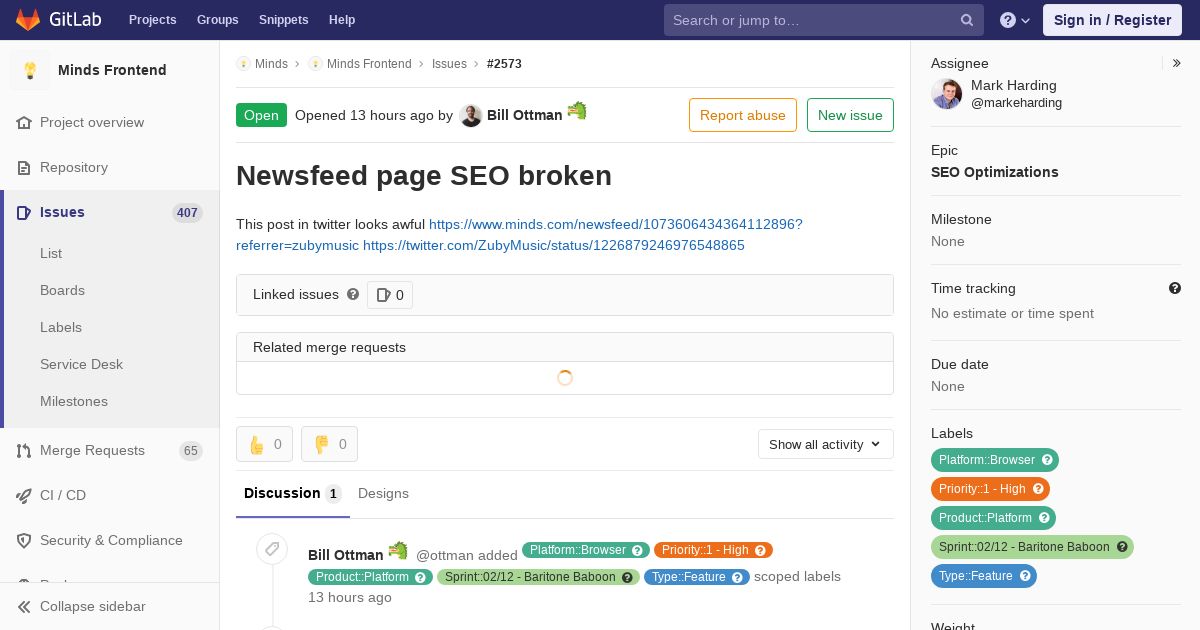Screen dimensions: 1200x630
Task: Open the Help question mark menu
Action: 1015,20
